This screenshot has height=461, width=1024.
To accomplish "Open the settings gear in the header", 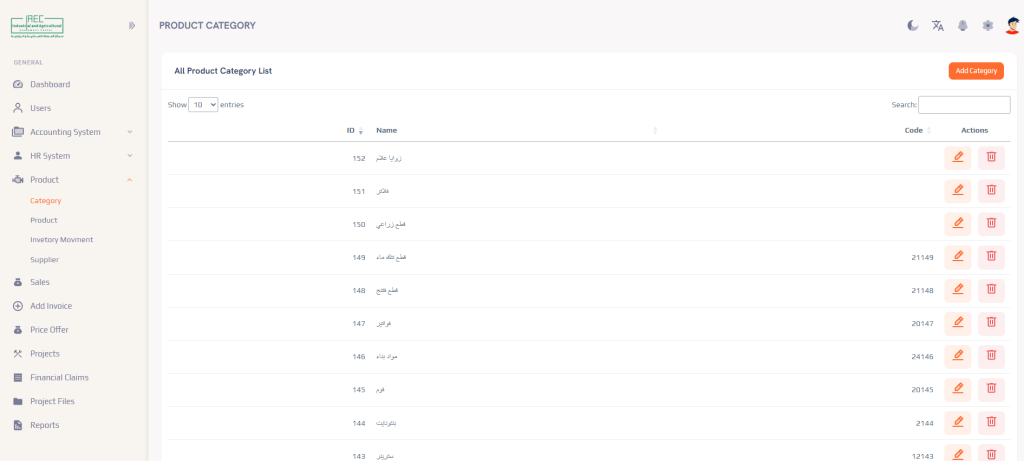I will (988, 25).
